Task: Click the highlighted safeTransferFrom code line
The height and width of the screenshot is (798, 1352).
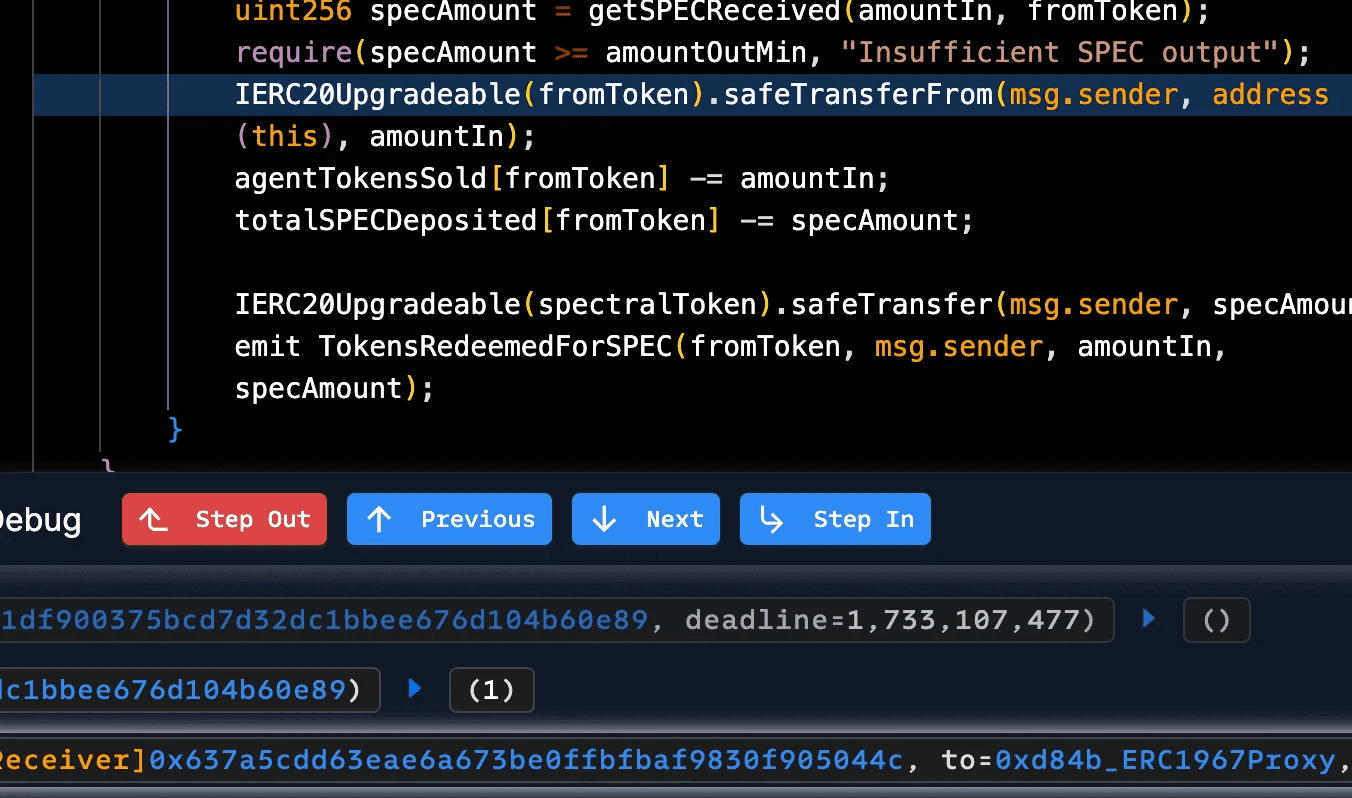Action: tap(780, 95)
